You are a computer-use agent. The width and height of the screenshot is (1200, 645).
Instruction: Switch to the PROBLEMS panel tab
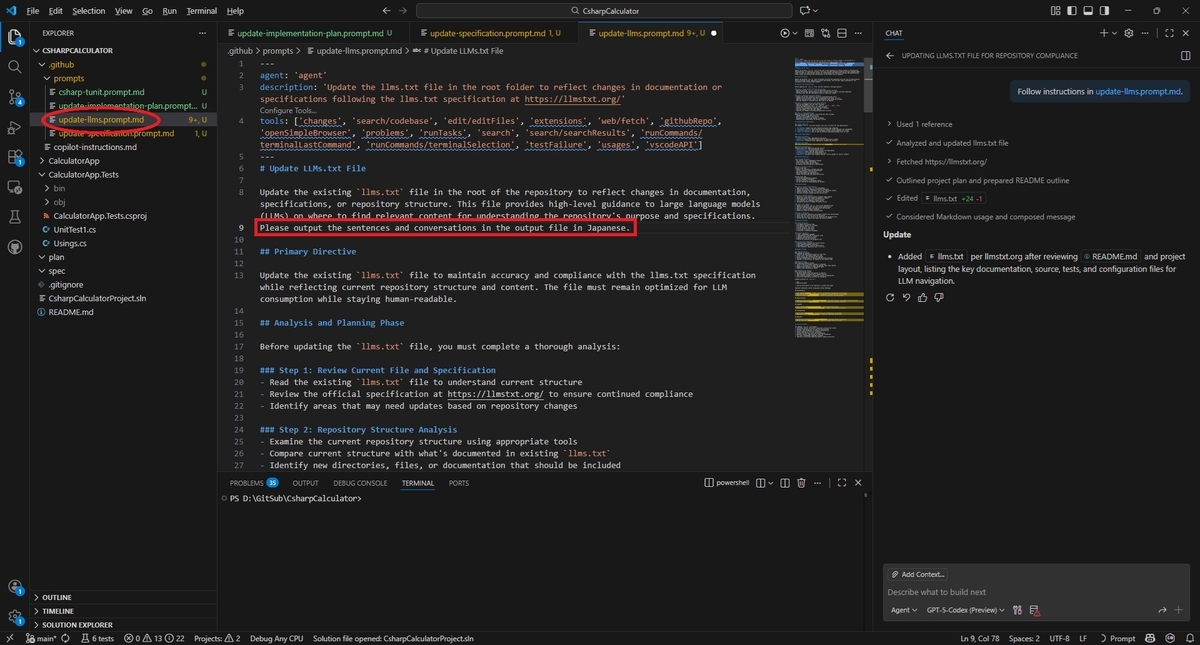254,483
